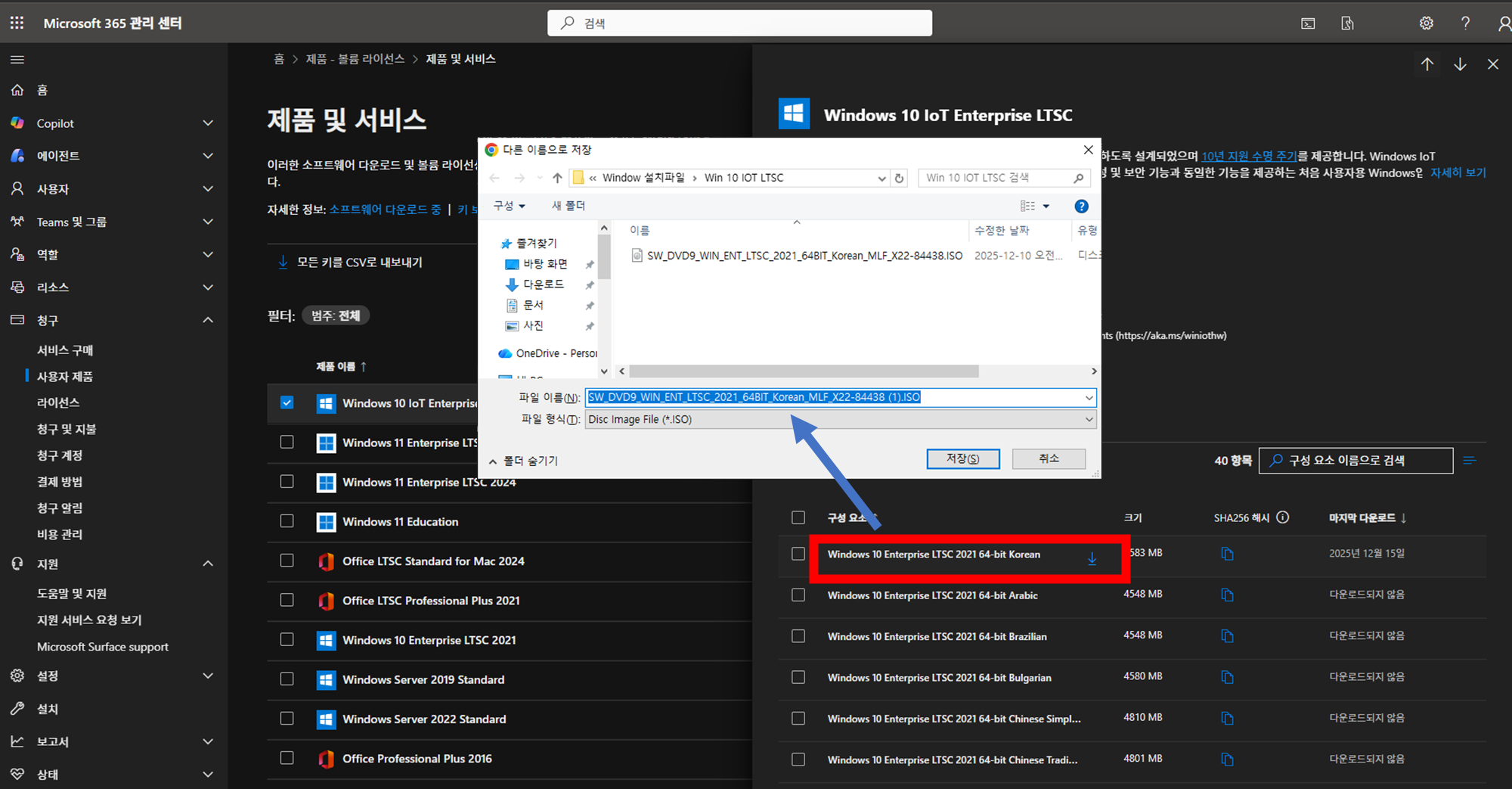The width and height of the screenshot is (1512, 789).
Task: Open settings gear in top bar
Action: pyautogui.click(x=1426, y=23)
